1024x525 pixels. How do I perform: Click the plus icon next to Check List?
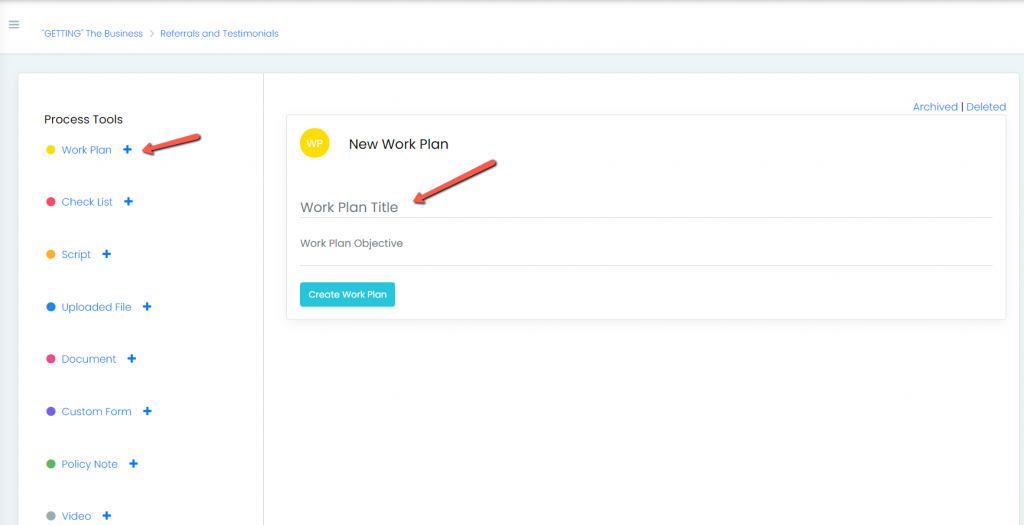pyautogui.click(x=129, y=202)
